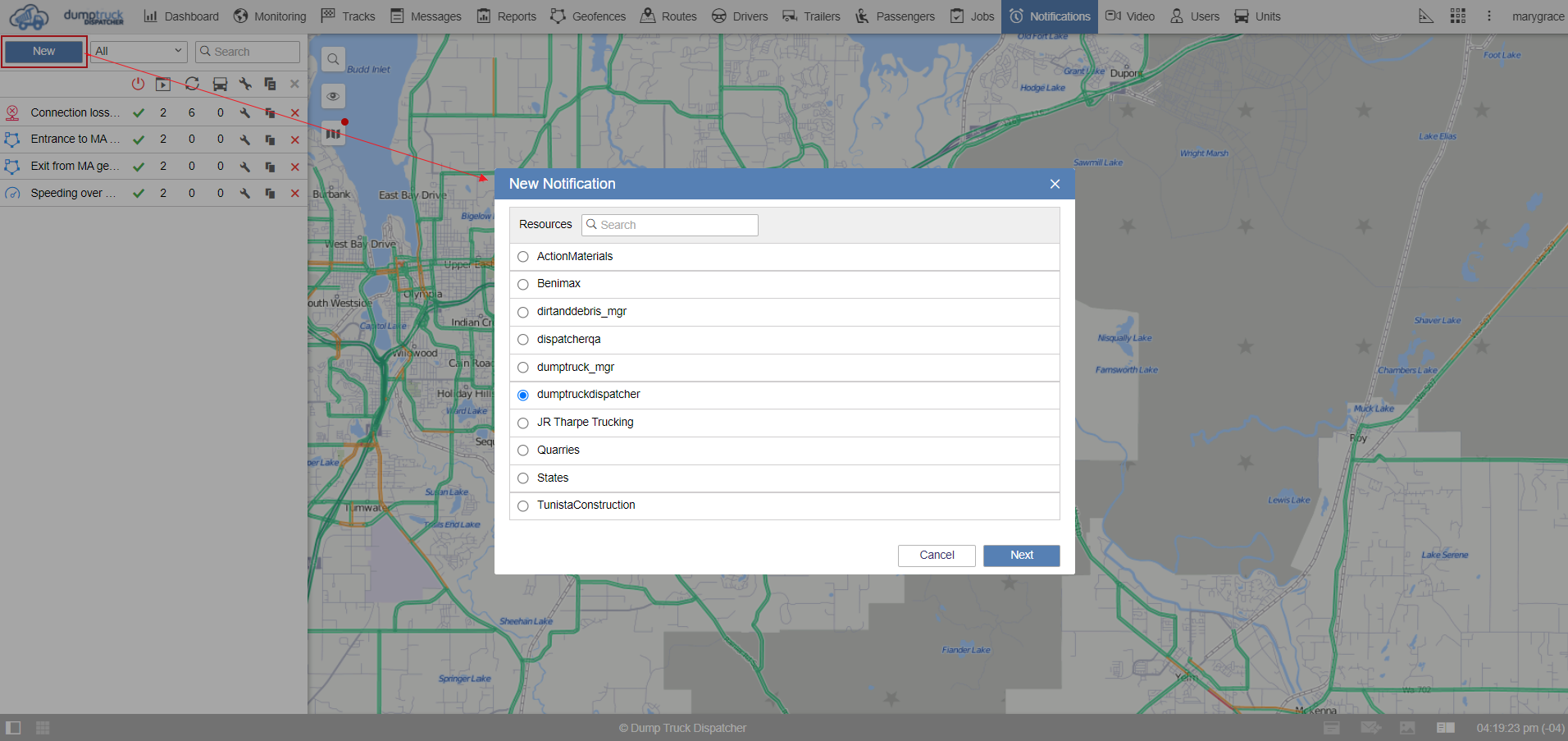Image resolution: width=1568 pixels, height=741 pixels.
Task: Open the Messages tab
Action: (426, 16)
